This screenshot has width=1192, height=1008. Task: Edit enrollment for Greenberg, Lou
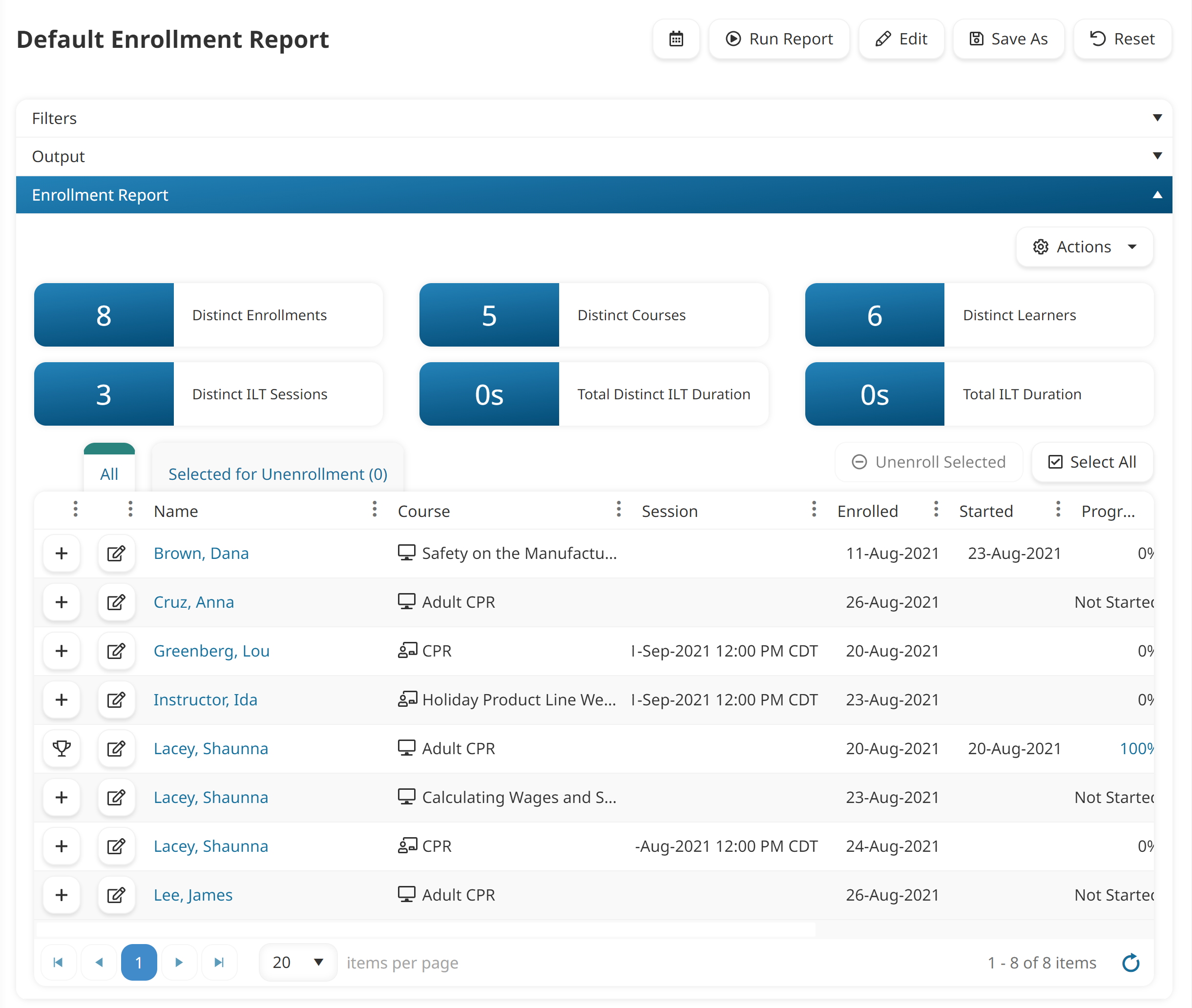click(x=116, y=651)
